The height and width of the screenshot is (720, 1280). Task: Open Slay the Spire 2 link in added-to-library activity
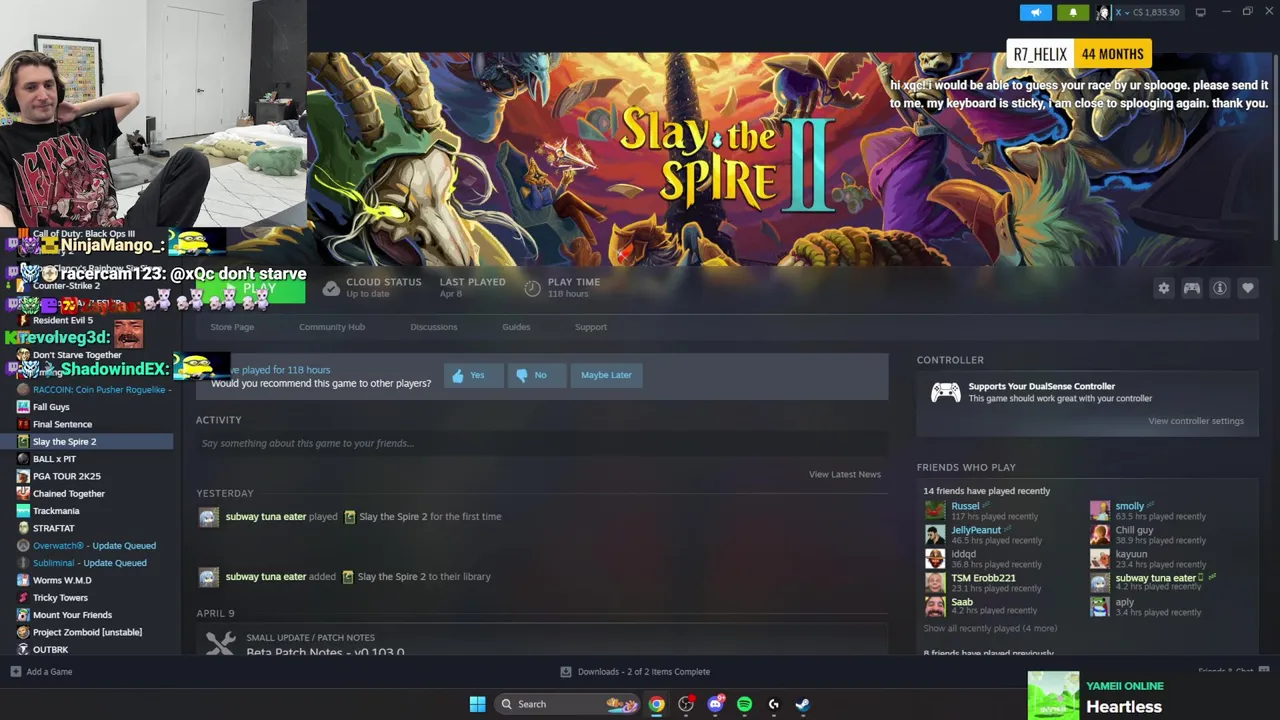coord(392,577)
